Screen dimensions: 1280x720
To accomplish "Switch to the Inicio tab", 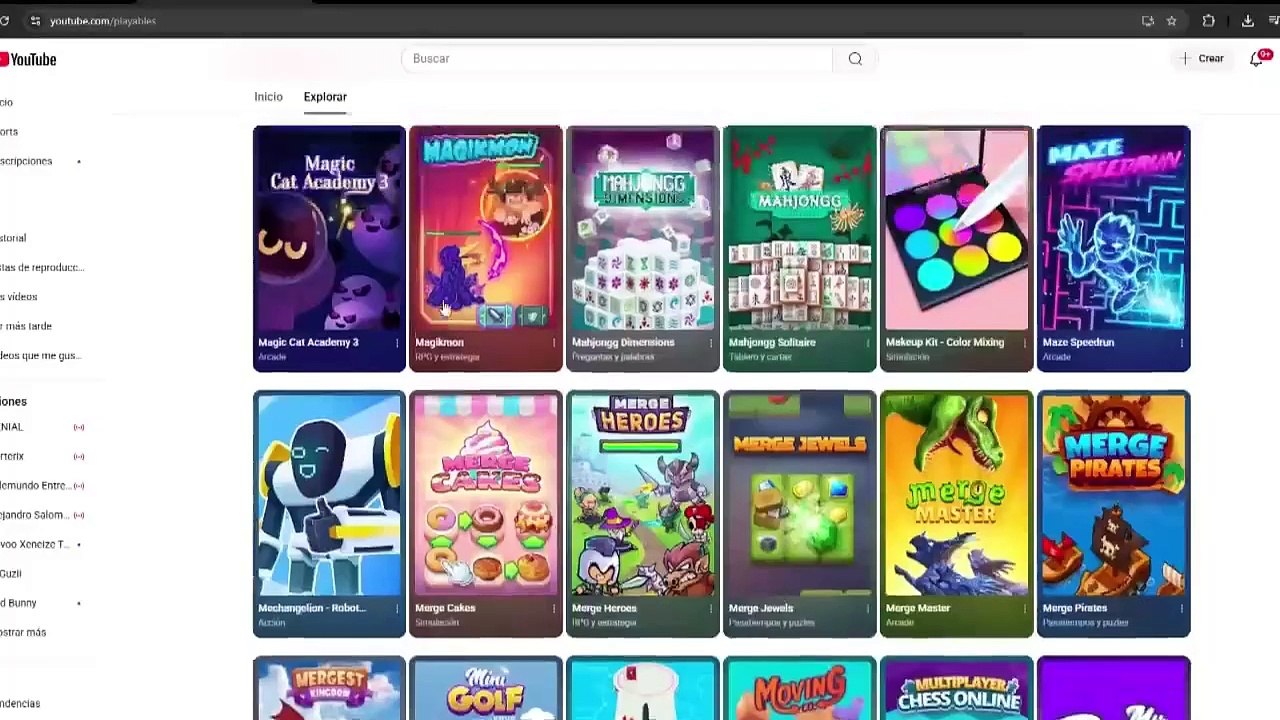I will click(x=268, y=97).
